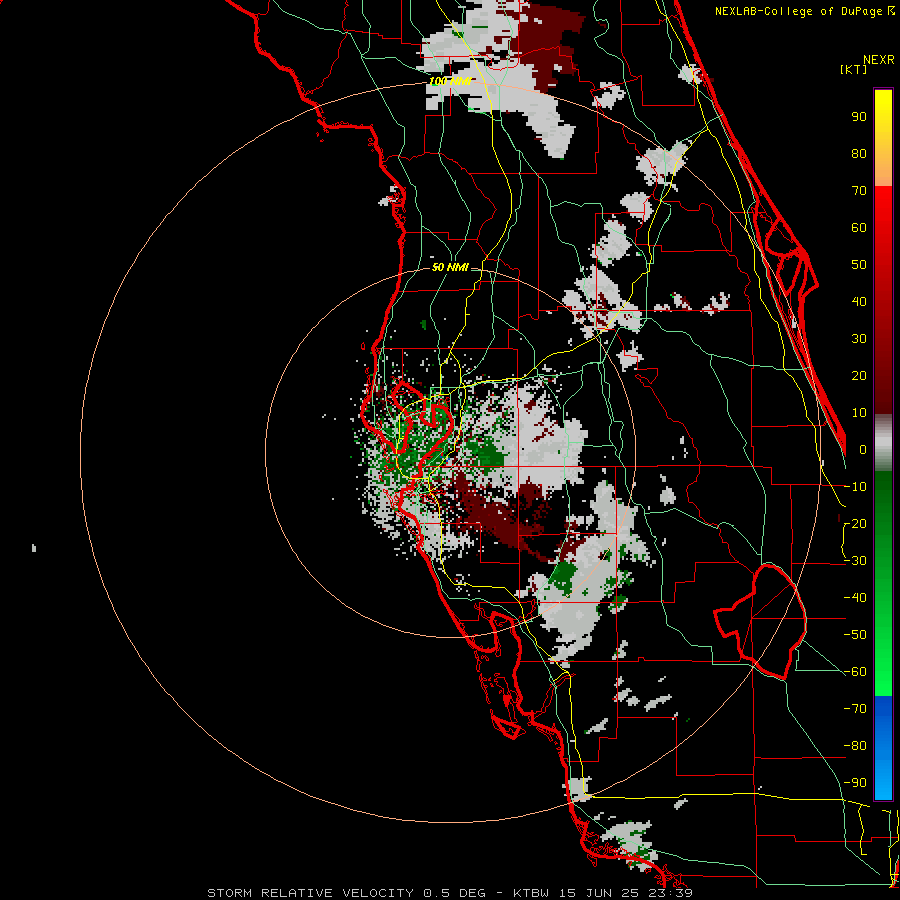Click the [KT] units label
900x900 pixels.
854,69
